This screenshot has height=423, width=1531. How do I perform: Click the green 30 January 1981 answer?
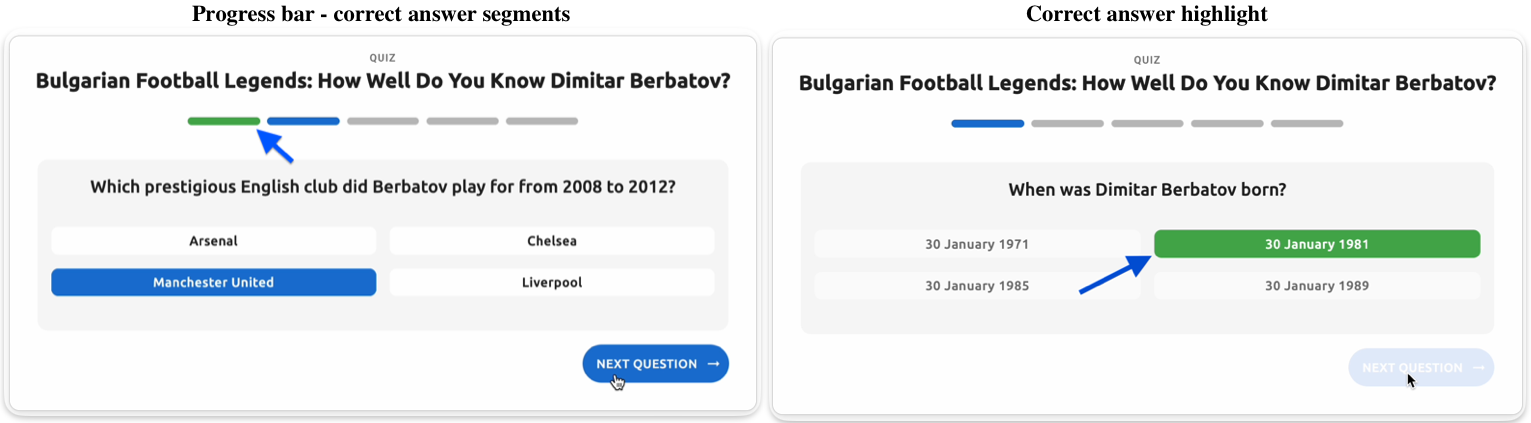1316,244
